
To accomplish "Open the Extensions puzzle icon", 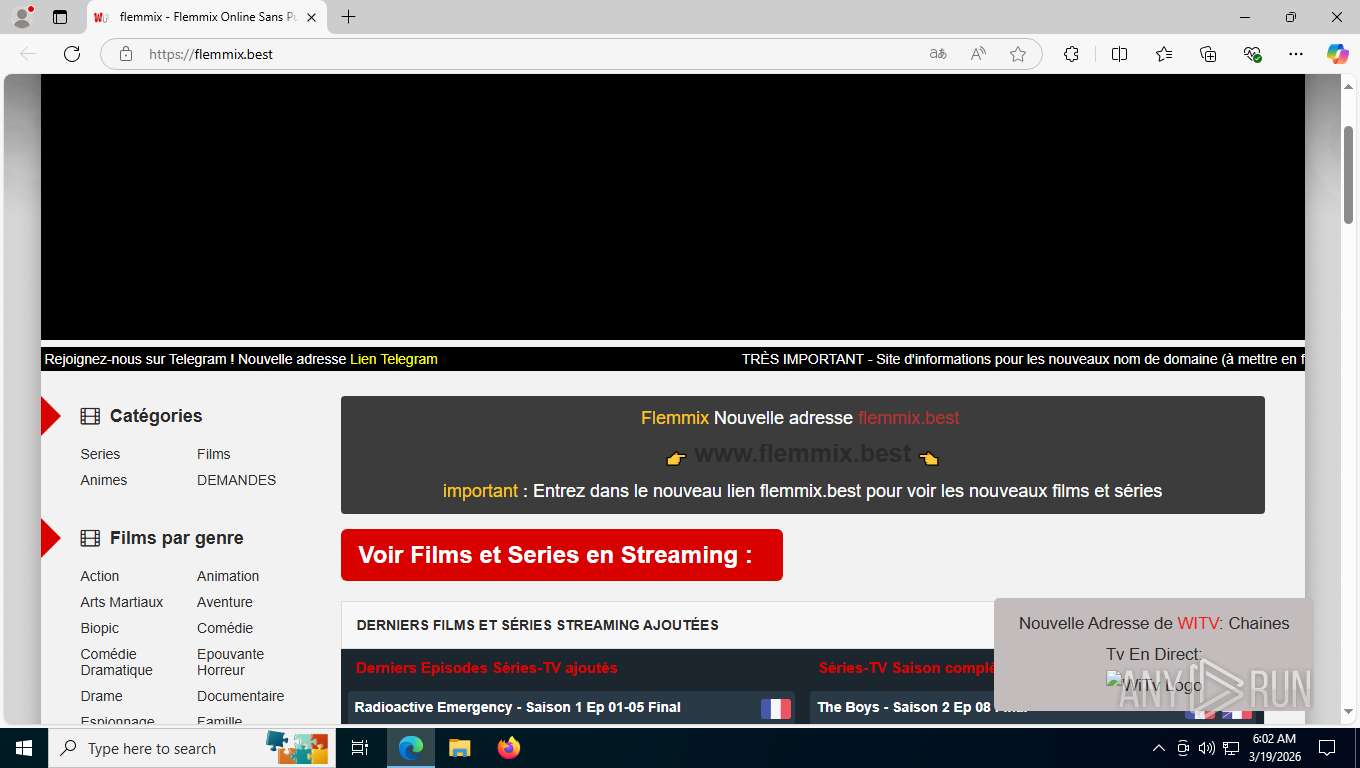I will (x=1071, y=54).
